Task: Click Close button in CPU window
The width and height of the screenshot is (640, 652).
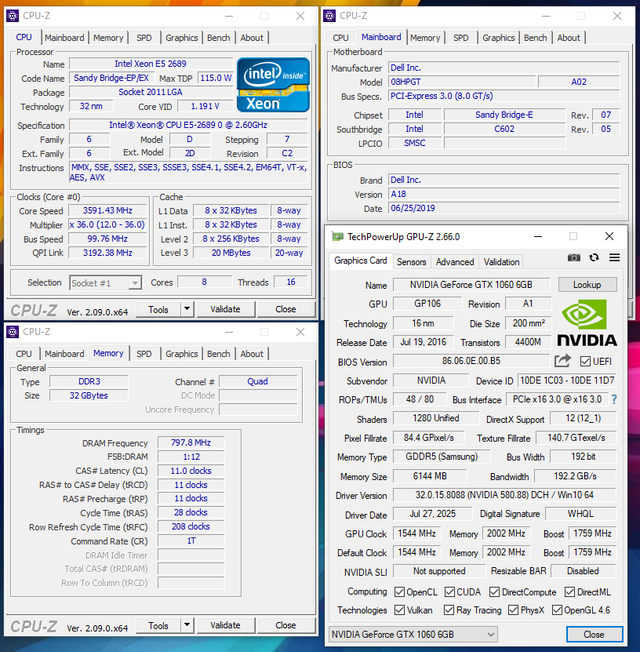Action: [x=286, y=309]
